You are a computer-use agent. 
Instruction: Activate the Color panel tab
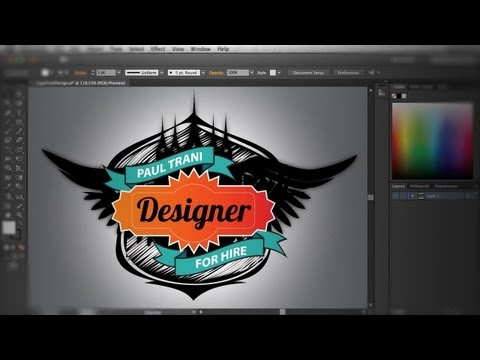[399, 87]
